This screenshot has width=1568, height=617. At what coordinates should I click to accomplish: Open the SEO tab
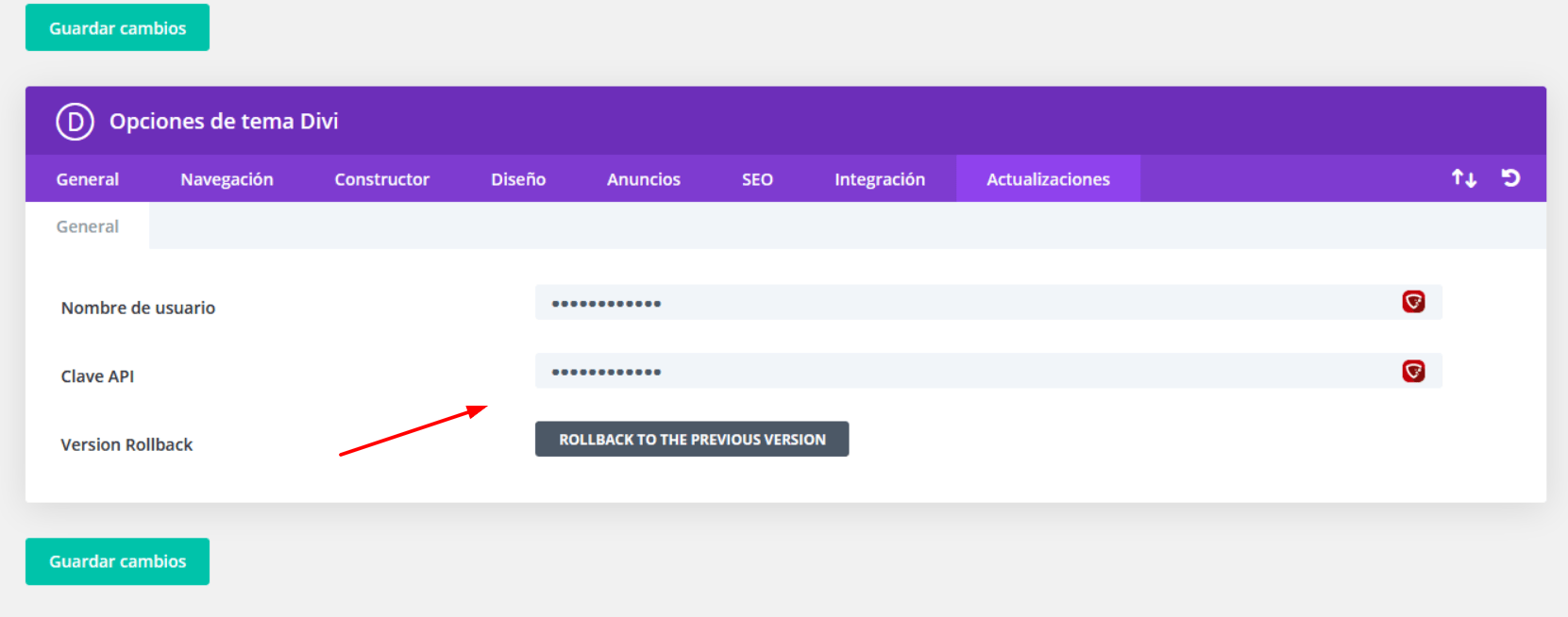757,179
